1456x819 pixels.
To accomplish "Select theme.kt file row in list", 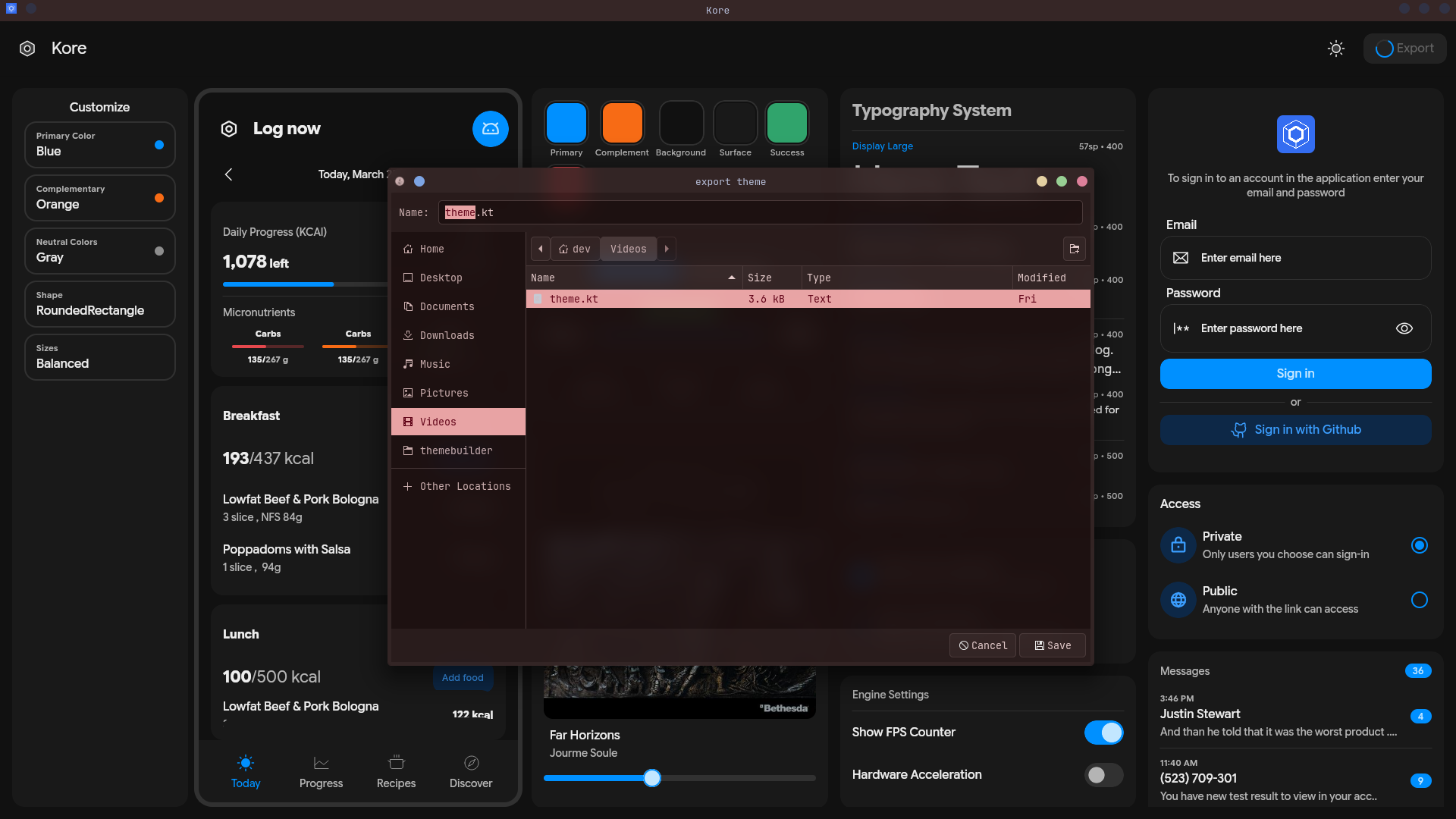I will click(808, 299).
